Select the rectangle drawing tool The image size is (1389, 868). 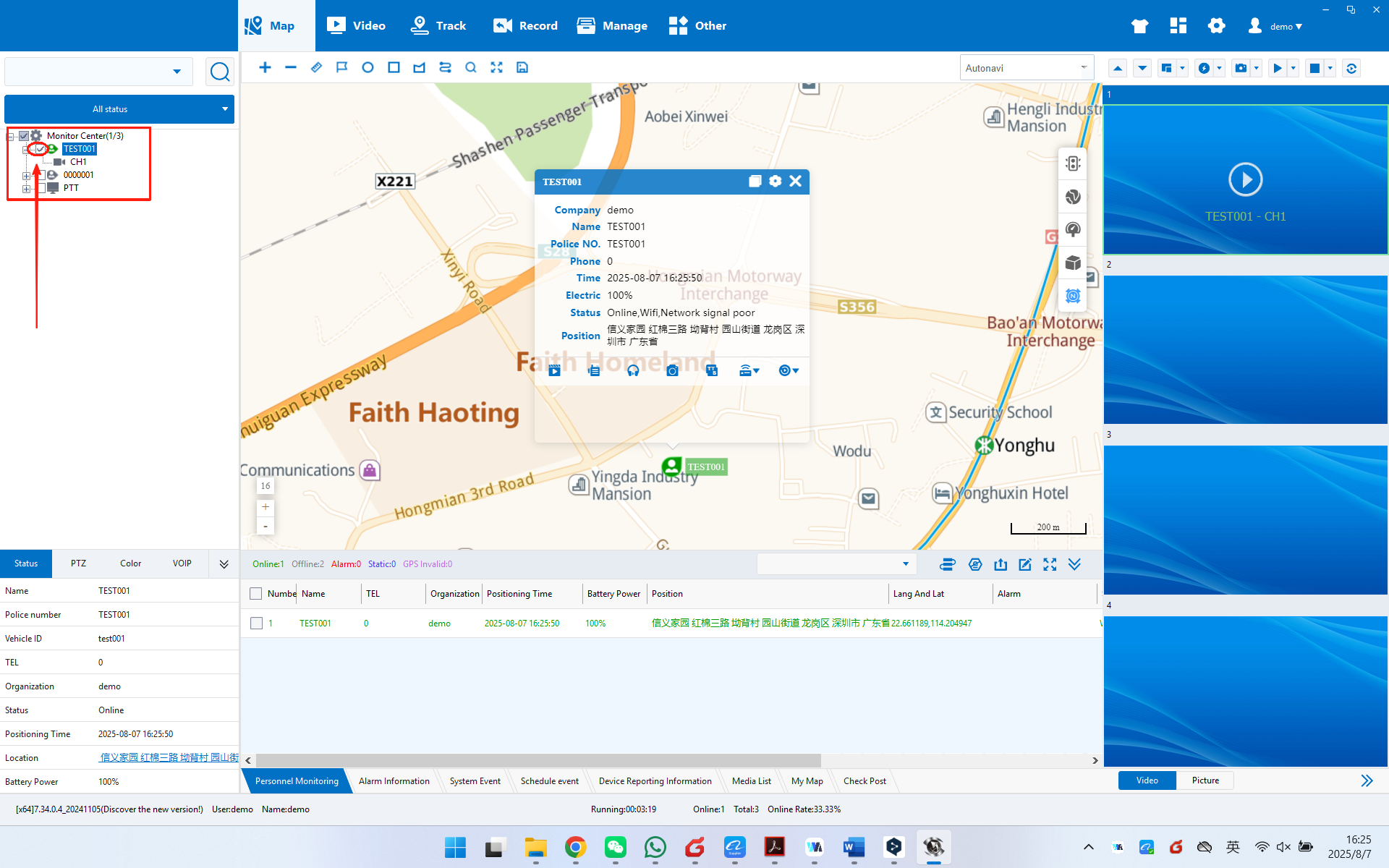[394, 67]
